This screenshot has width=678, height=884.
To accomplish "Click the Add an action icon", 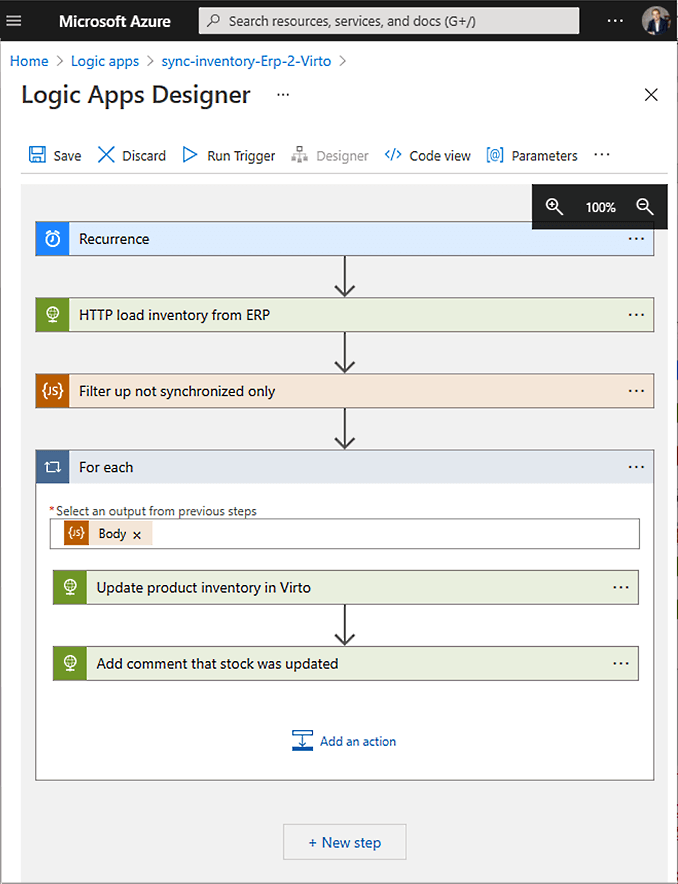I will [303, 741].
